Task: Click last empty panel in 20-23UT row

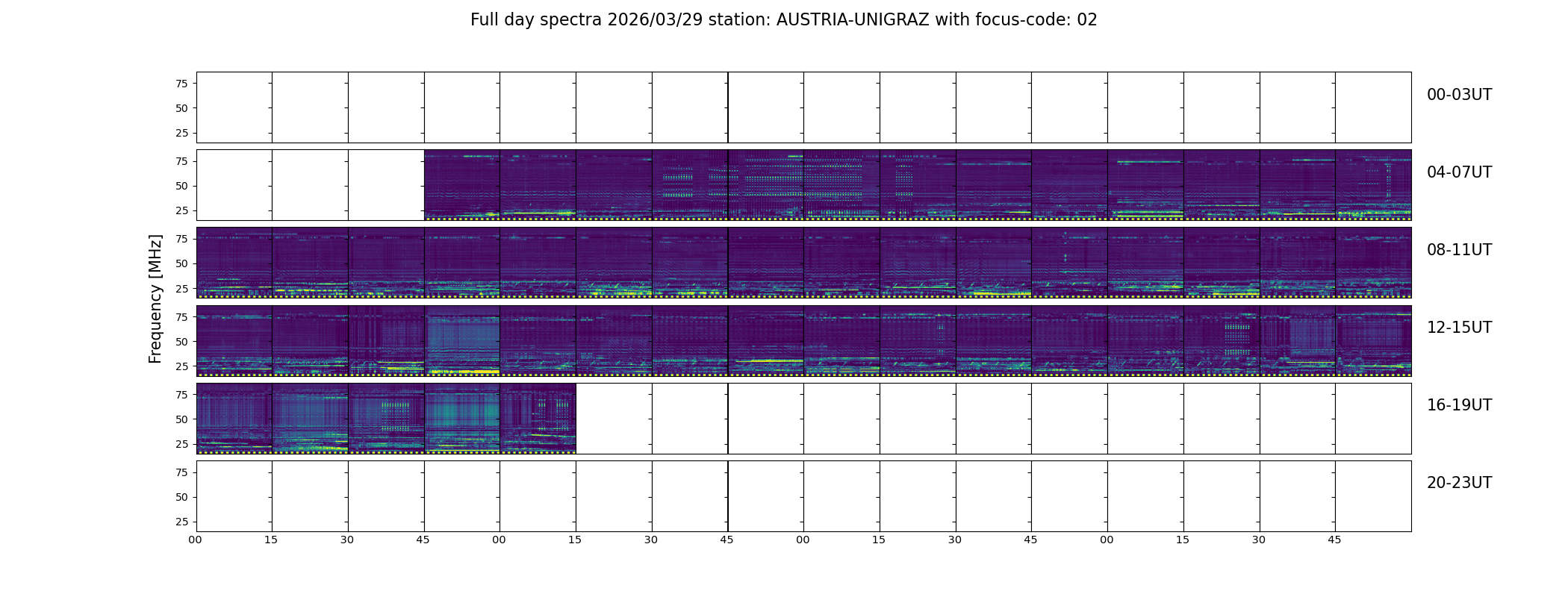Action: [x=1373, y=496]
